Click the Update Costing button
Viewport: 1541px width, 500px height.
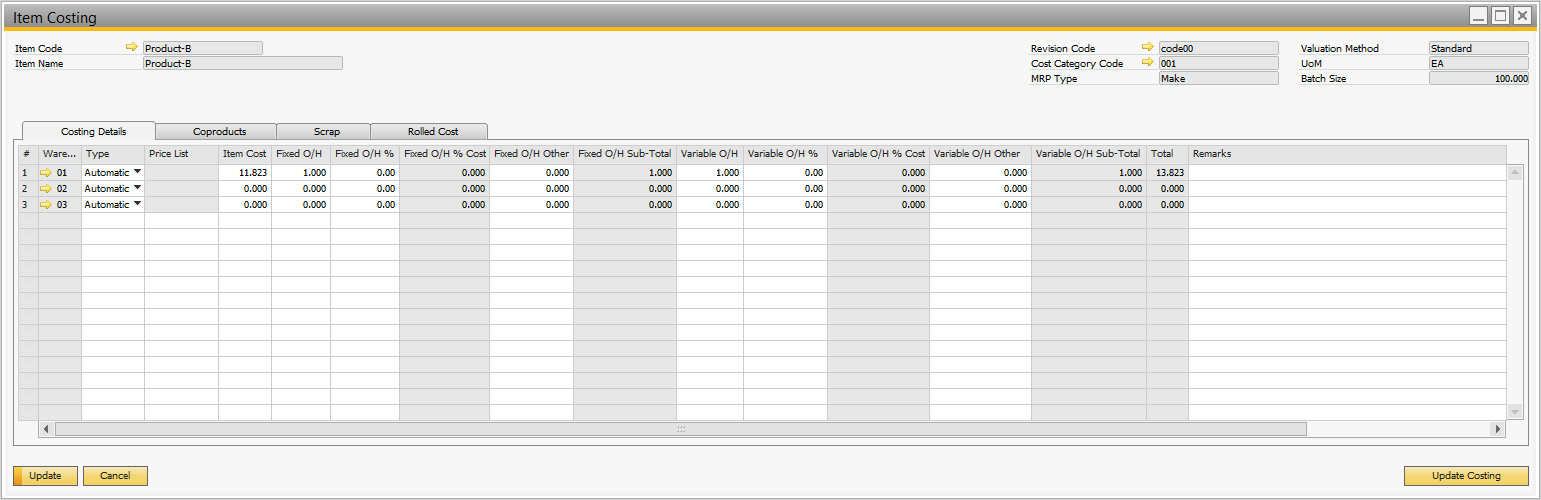tap(1465, 476)
